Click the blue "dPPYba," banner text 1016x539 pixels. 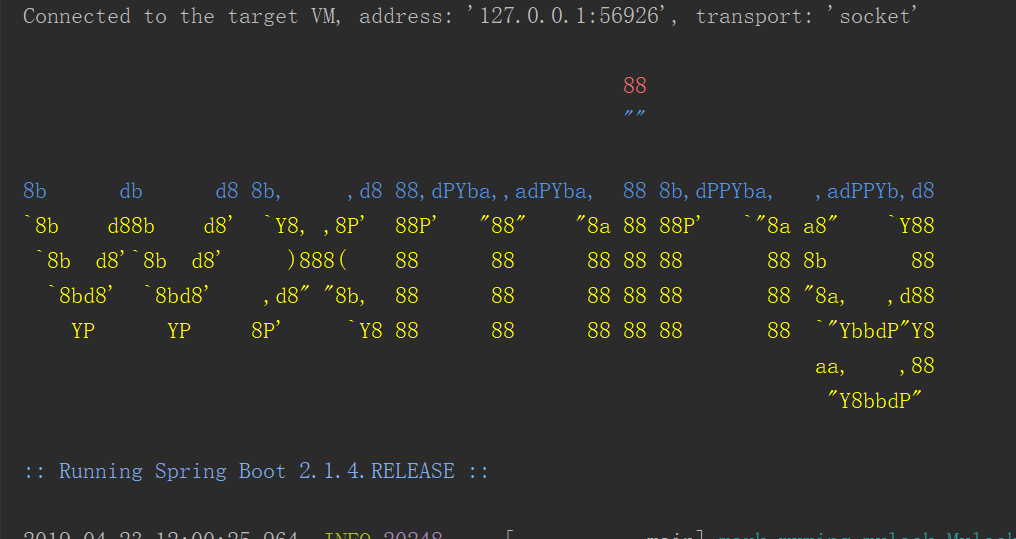tap(734, 191)
